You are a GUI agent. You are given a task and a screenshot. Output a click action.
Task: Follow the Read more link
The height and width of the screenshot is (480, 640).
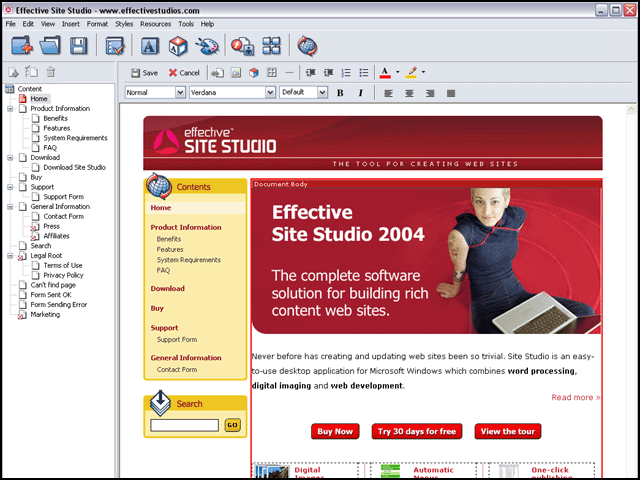tap(576, 397)
